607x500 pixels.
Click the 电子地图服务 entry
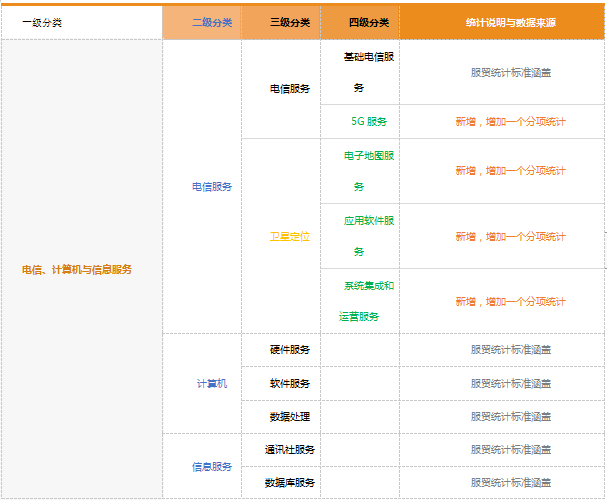pos(367,171)
